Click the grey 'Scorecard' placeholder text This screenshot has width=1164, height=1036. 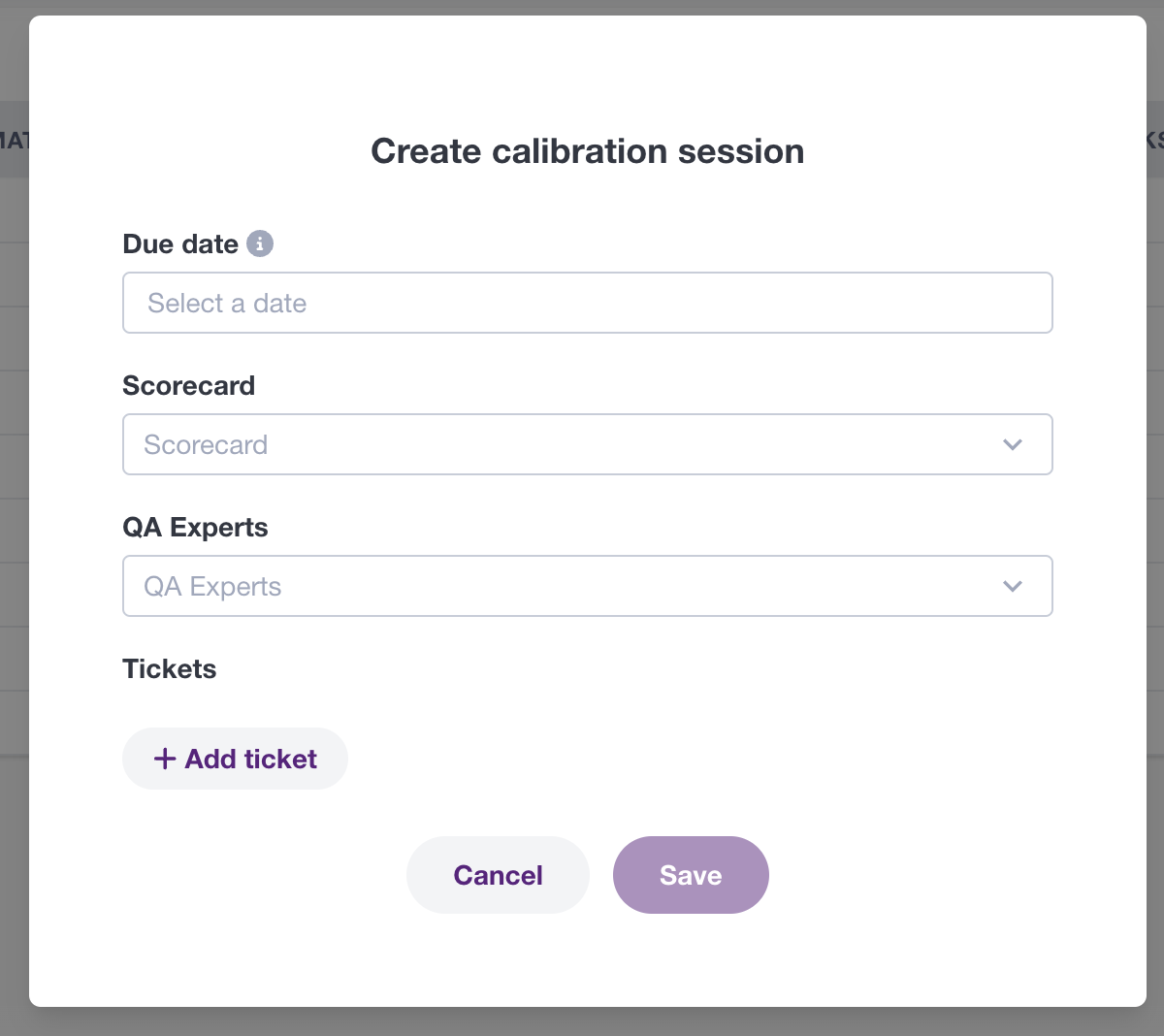(206, 445)
